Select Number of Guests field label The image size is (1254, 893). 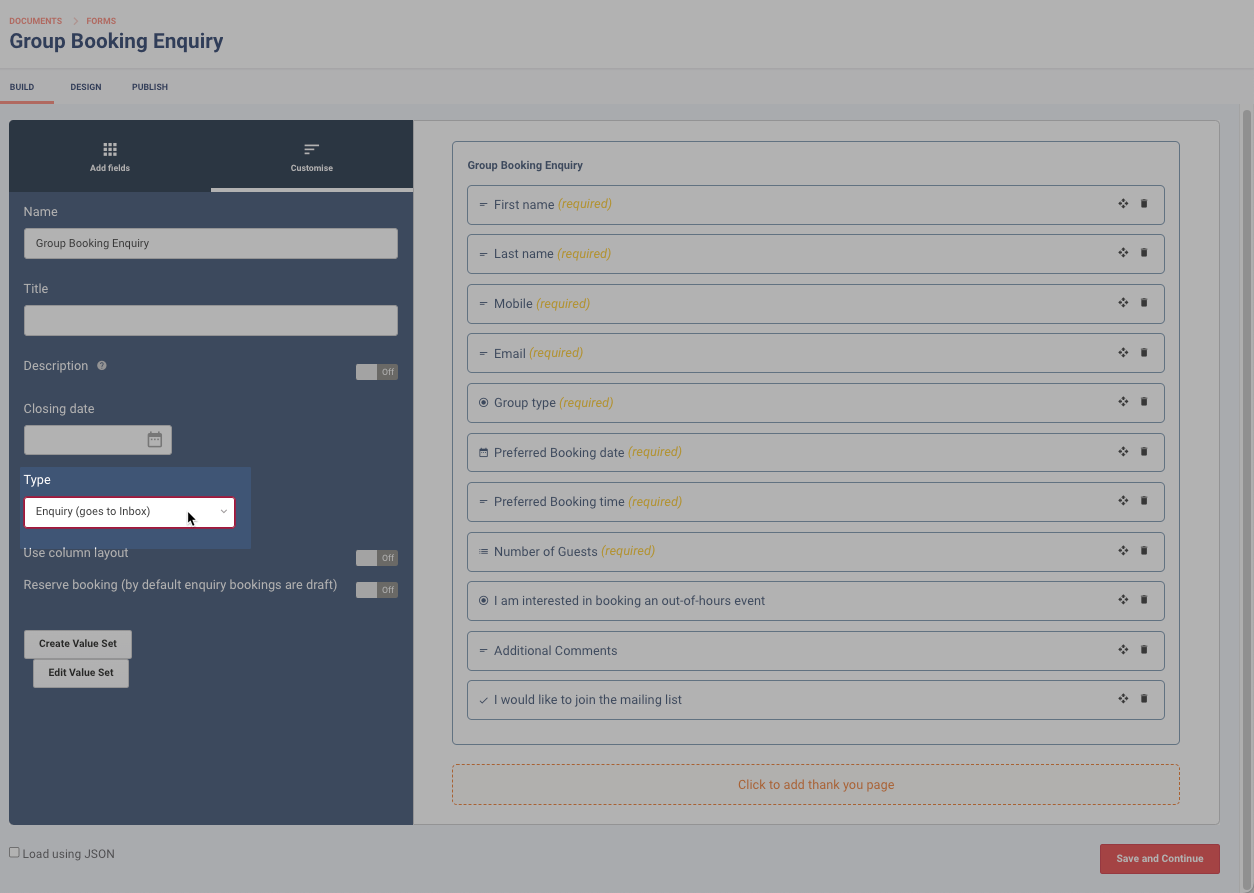coord(546,552)
